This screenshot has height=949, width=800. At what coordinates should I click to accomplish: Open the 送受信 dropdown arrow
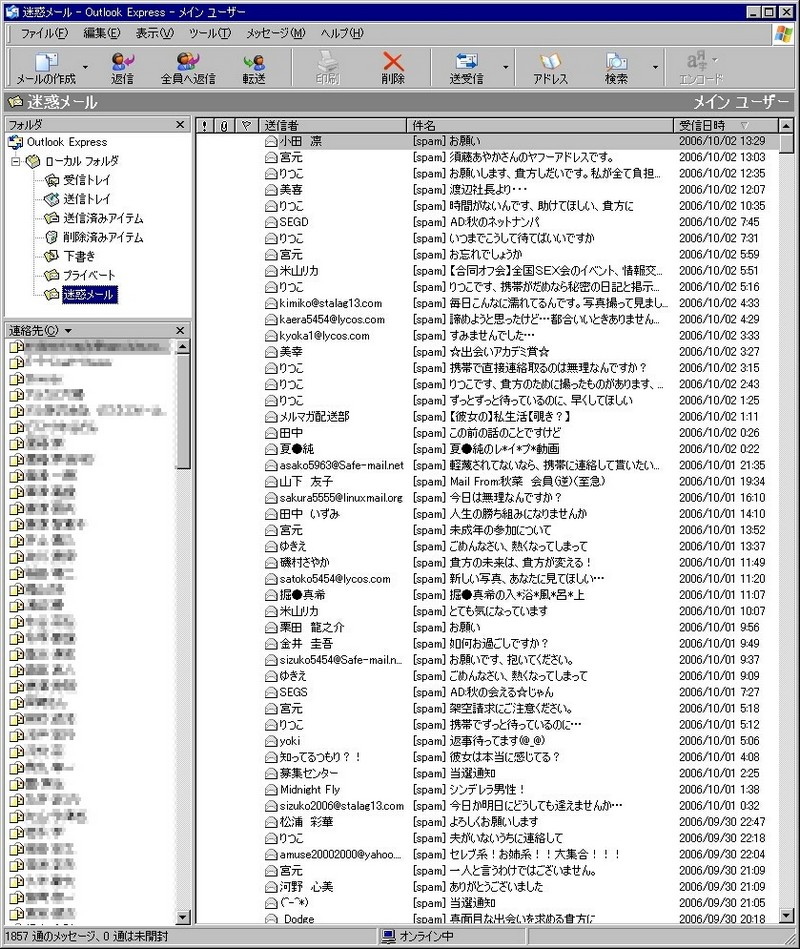[x=505, y=67]
